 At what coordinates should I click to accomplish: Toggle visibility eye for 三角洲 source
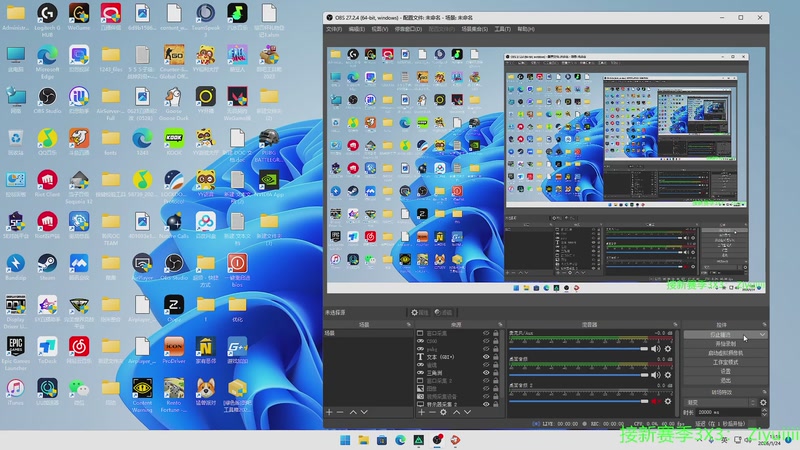[486, 373]
